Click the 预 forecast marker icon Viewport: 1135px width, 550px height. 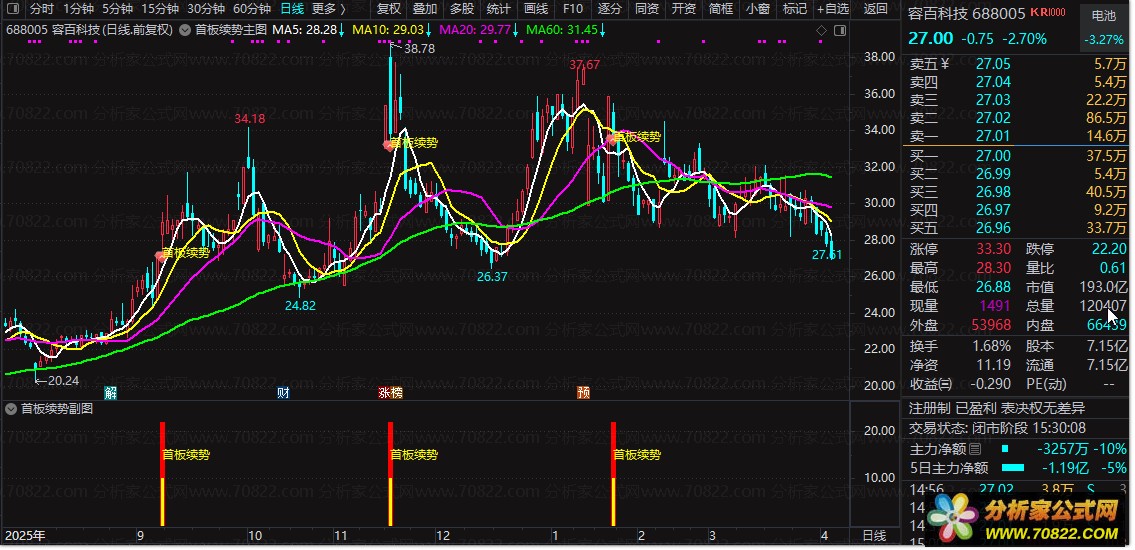583,393
